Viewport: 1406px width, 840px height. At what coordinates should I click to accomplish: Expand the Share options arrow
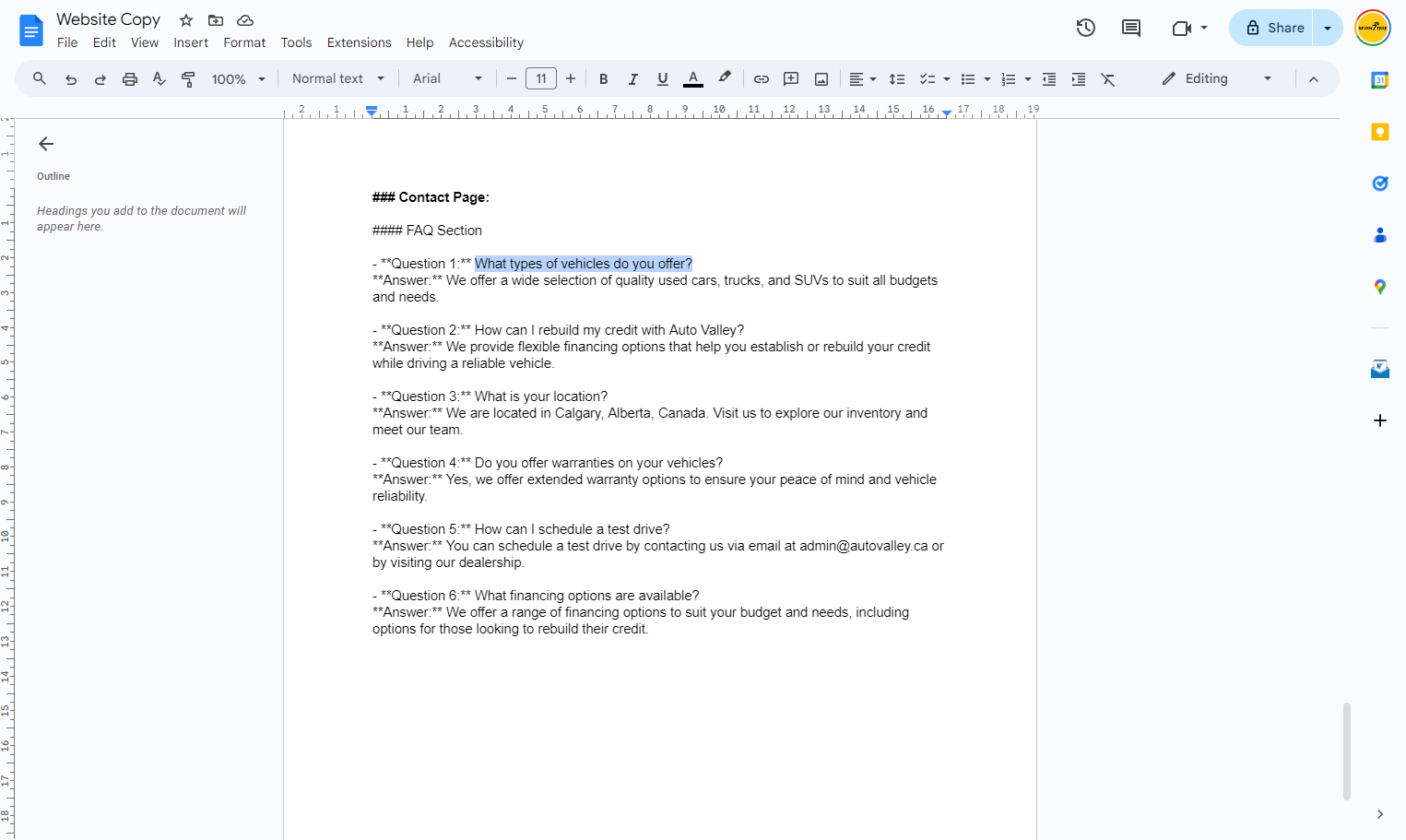click(x=1328, y=28)
